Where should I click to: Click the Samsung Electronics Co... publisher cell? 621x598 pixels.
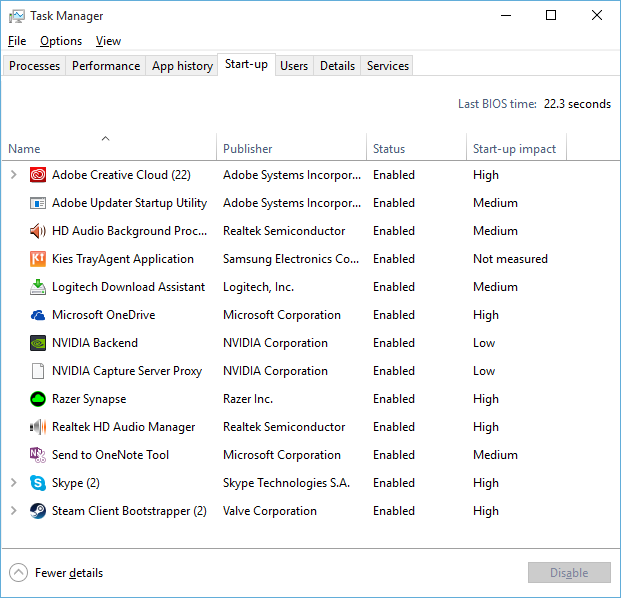pyautogui.click(x=291, y=259)
